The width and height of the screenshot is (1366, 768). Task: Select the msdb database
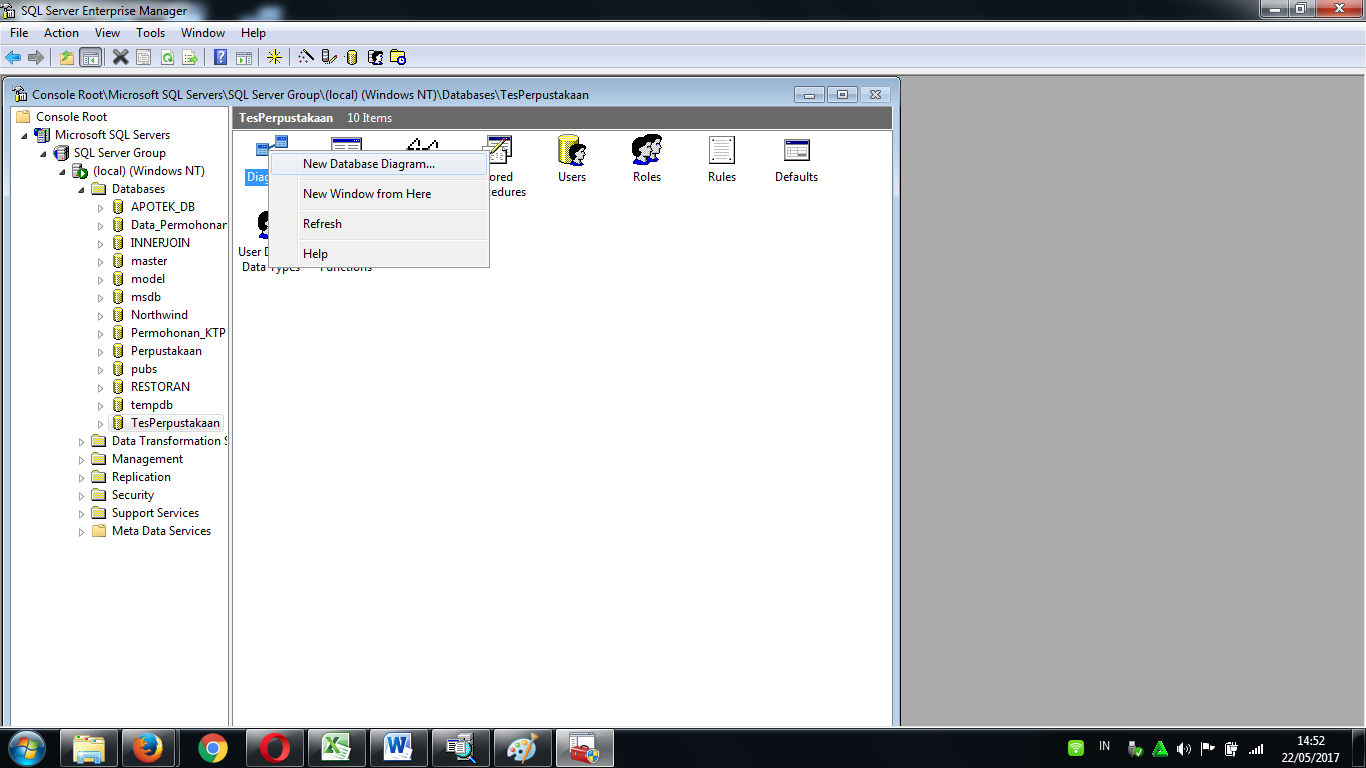[146, 297]
